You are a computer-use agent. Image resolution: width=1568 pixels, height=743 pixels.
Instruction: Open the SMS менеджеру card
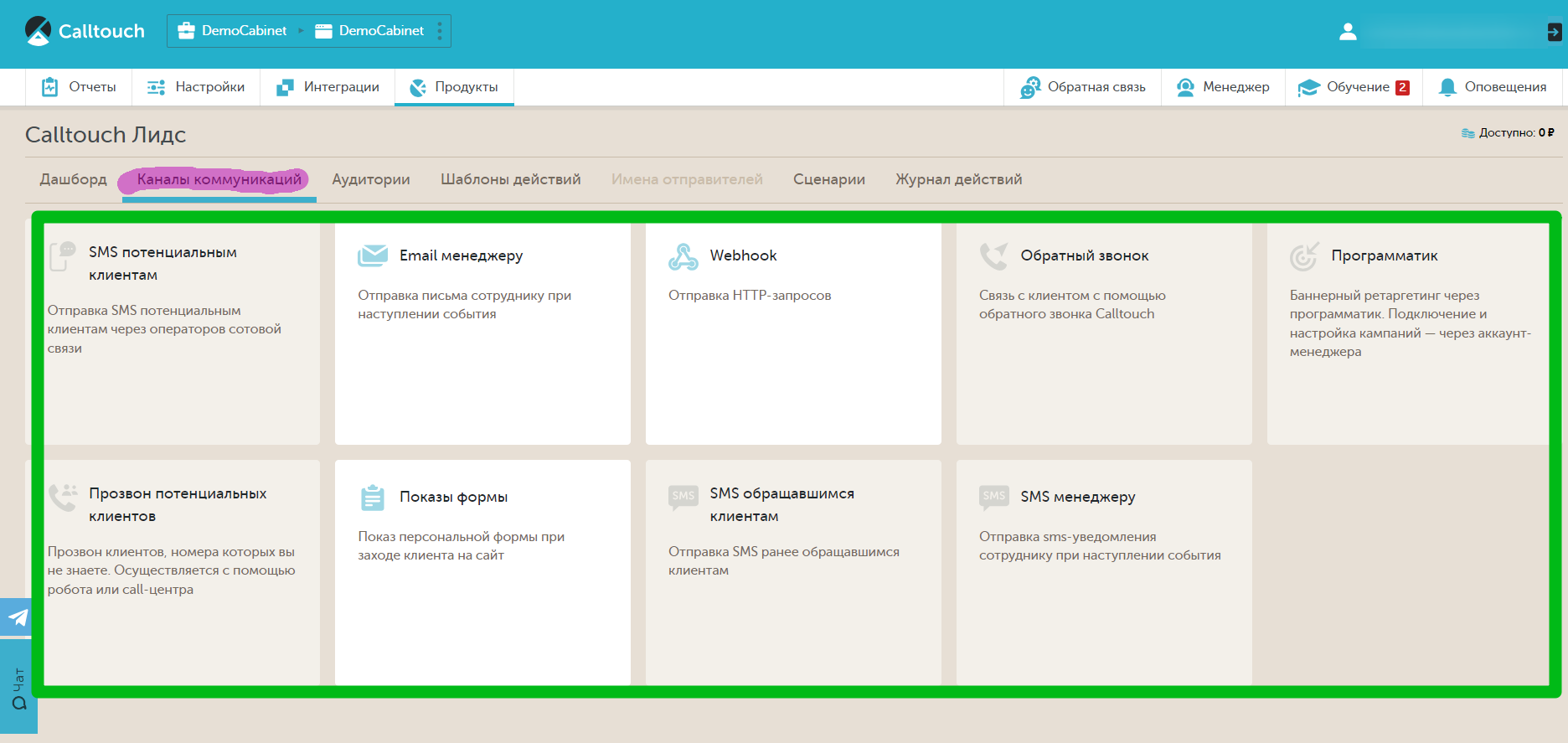(1104, 574)
